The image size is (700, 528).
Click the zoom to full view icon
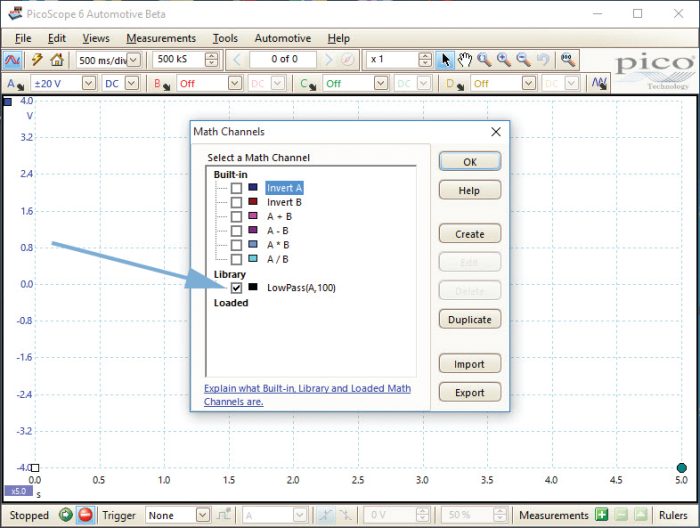tap(568, 59)
